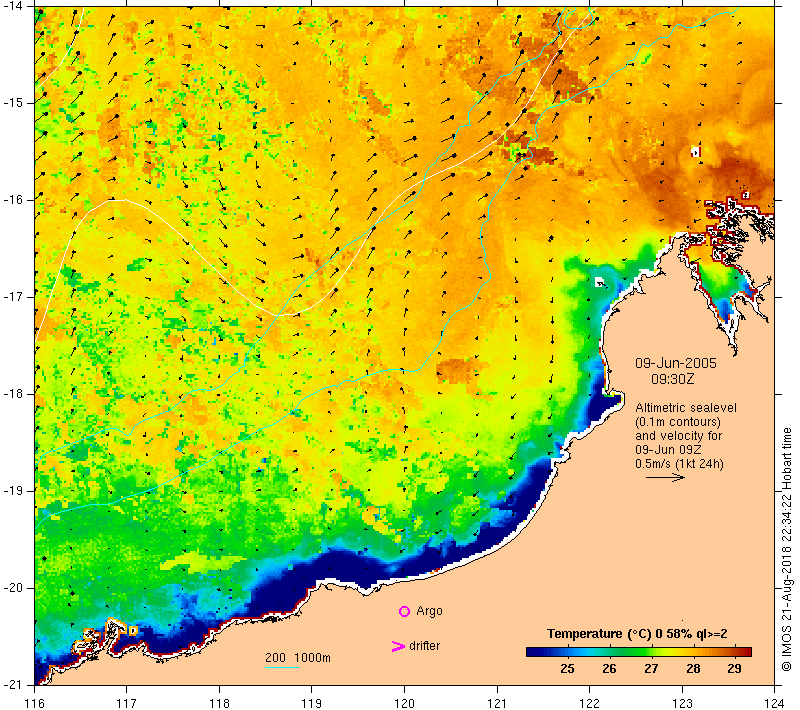
Task: Click the '-20' latitude axis label
Action: click(12, 588)
